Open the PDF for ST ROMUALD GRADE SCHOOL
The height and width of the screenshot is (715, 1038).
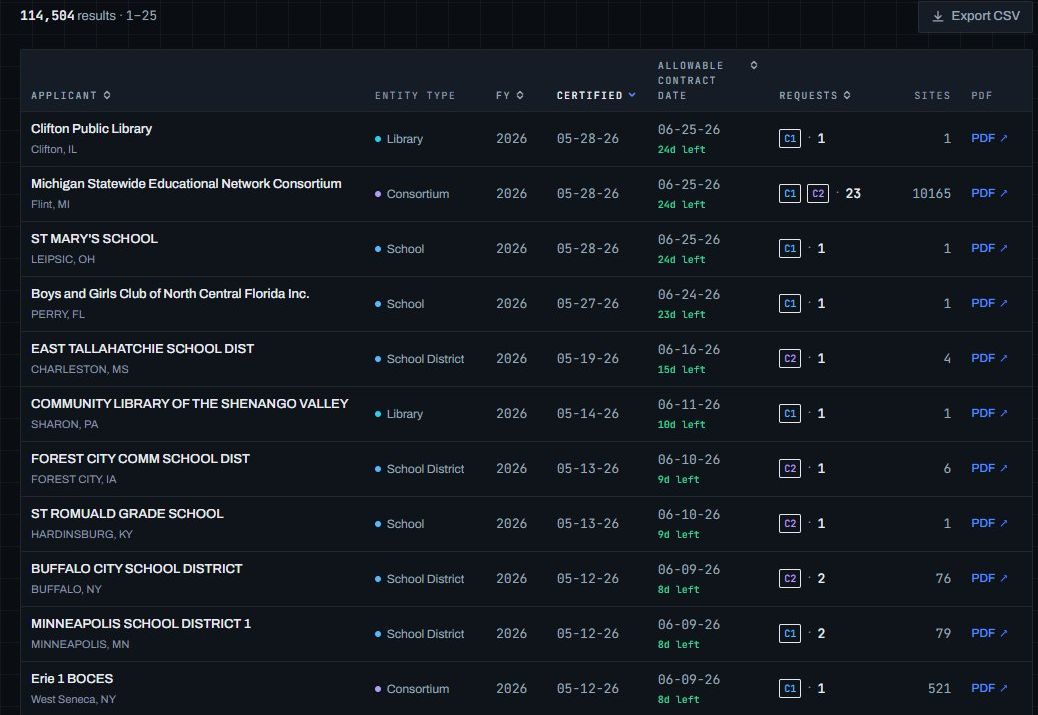click(989, 523)
